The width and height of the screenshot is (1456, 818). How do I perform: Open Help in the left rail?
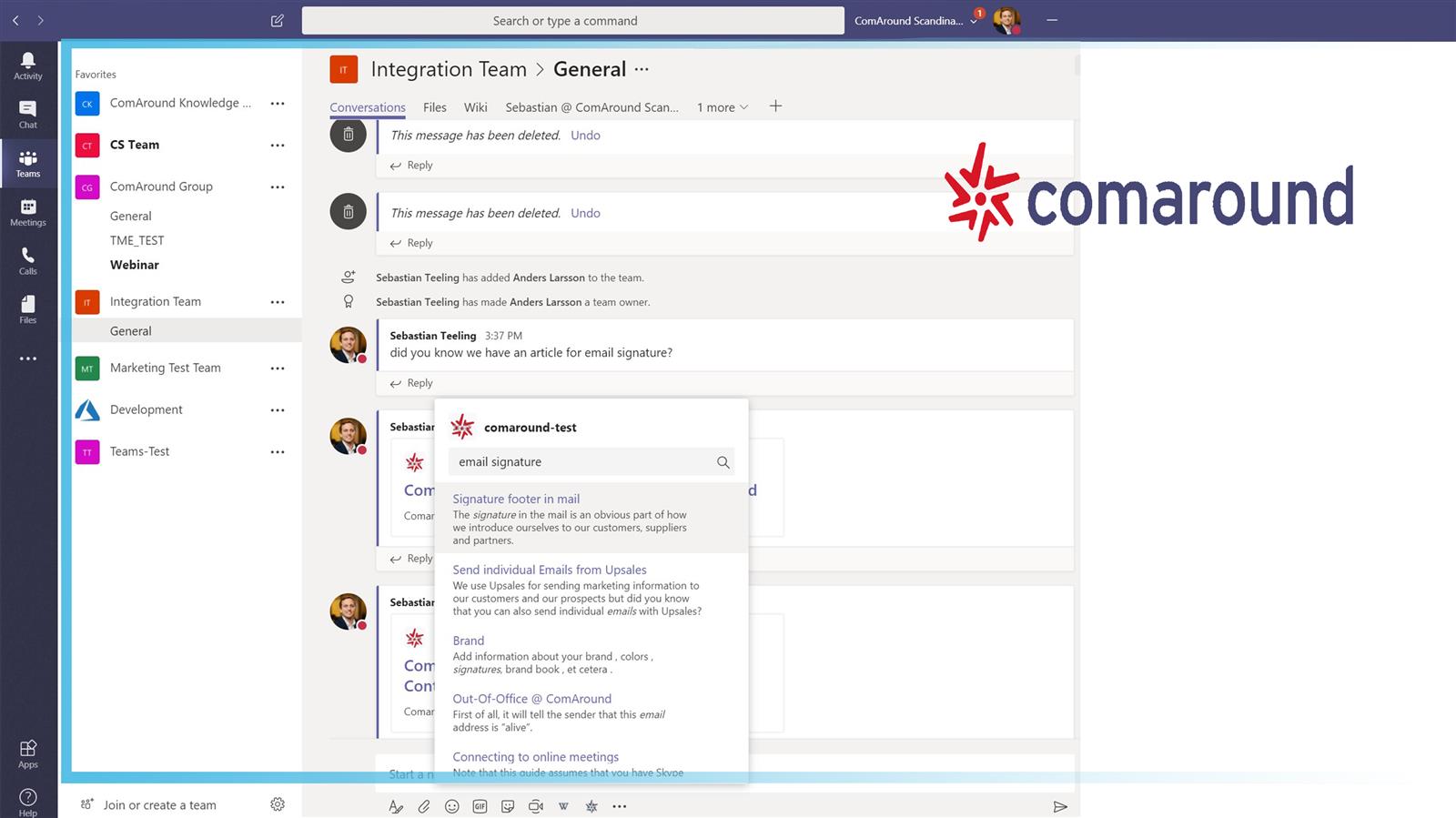click(x=28, y=803)
